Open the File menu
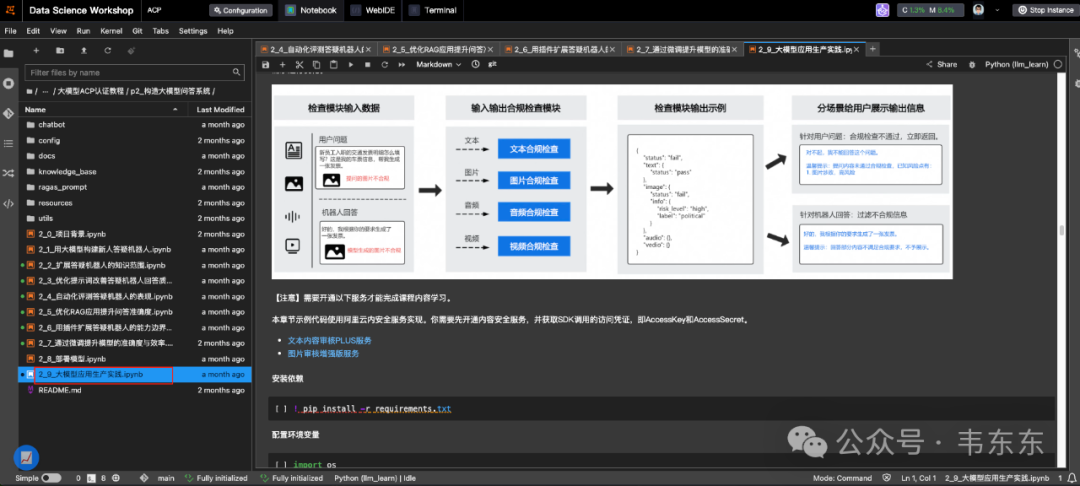The image size is (1080, 486). pyautogui.click(x=10, y=31)
